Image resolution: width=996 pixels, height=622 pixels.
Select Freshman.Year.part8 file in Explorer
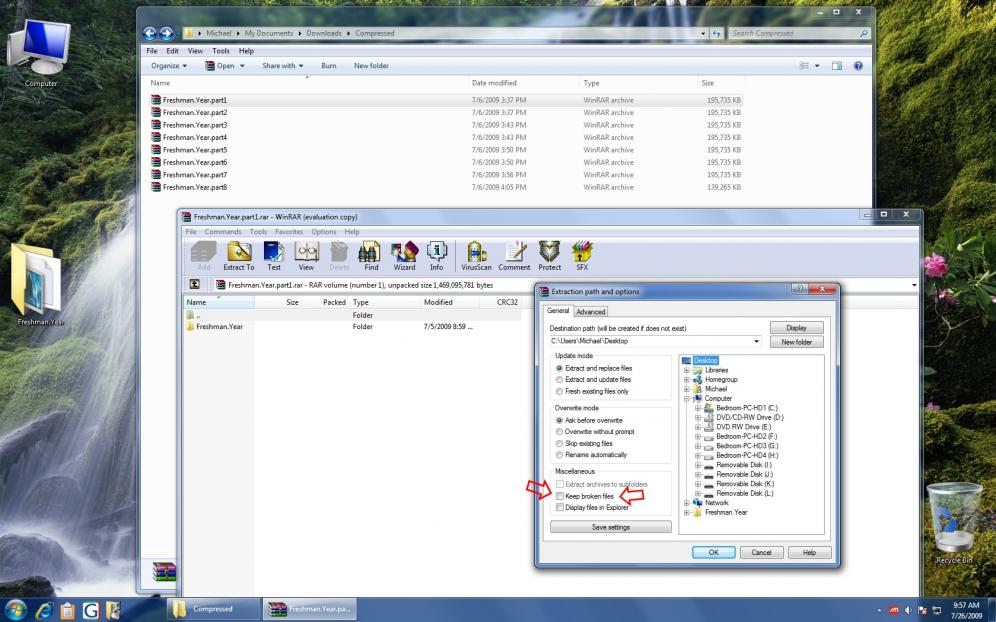pyautogui.click(x=445, y=187)
